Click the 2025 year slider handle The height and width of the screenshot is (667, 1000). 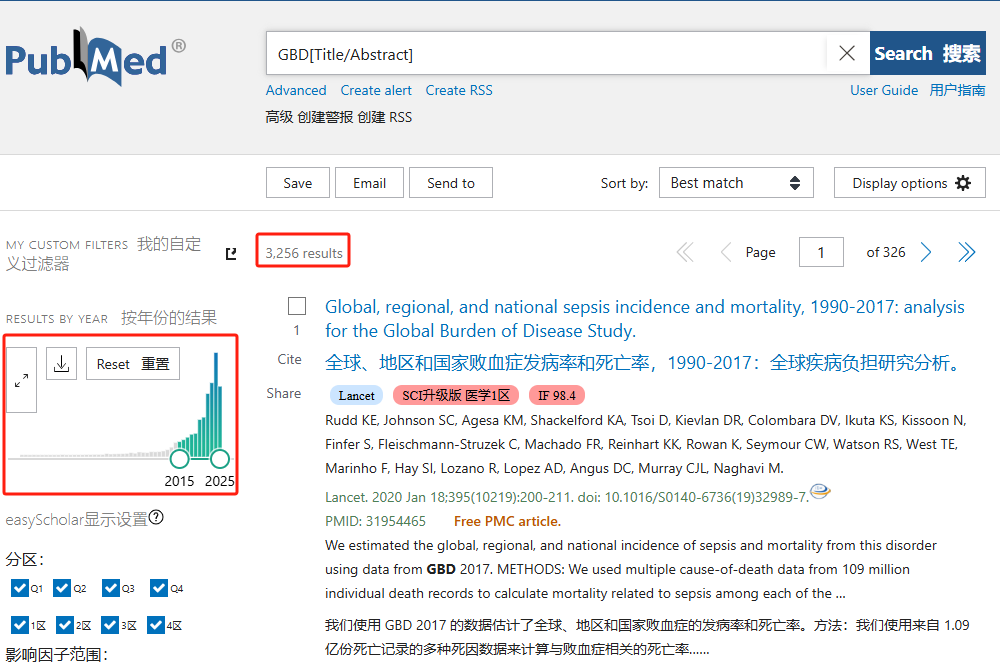pyautogui.click(x=220, y=458)
